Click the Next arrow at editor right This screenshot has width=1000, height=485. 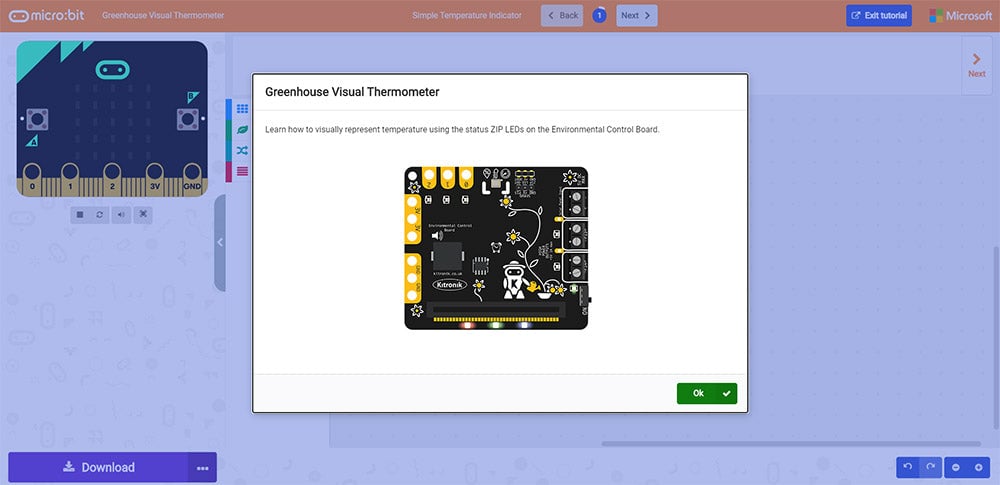click(x=976, y=65)
